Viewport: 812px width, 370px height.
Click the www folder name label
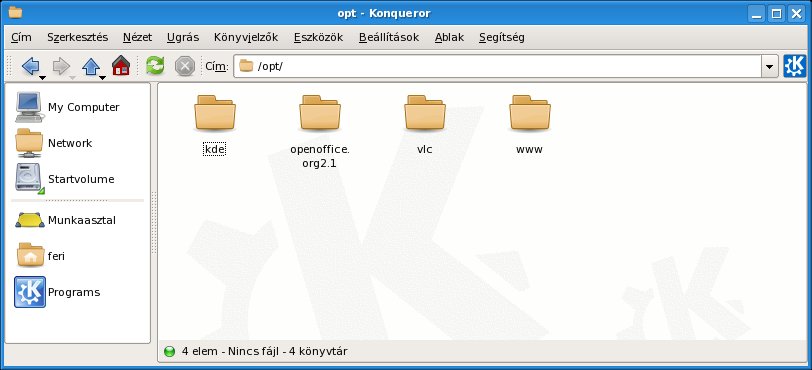coord(529,150)
